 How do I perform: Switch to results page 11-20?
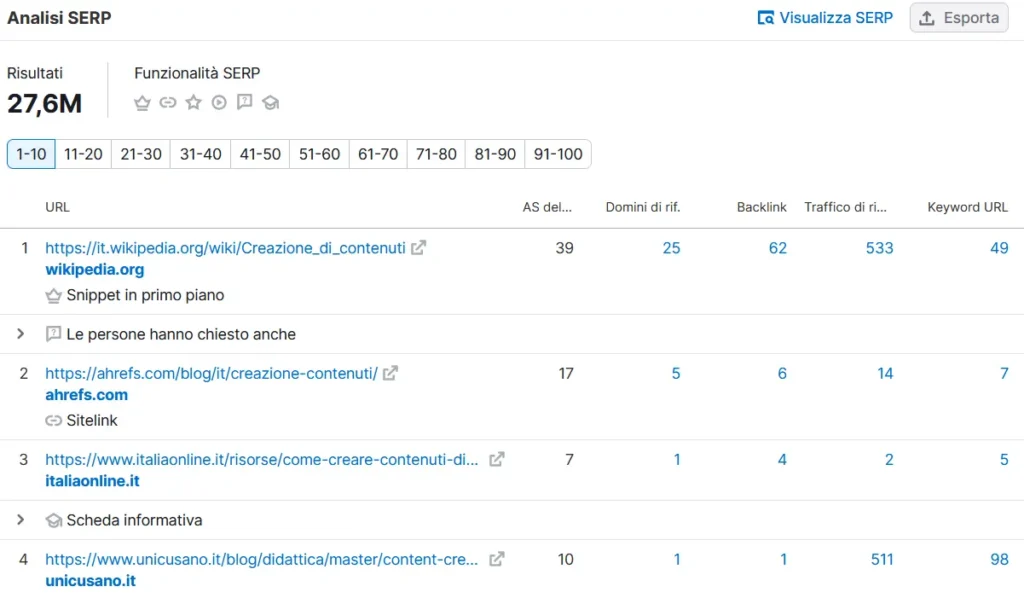coord(83,154)
